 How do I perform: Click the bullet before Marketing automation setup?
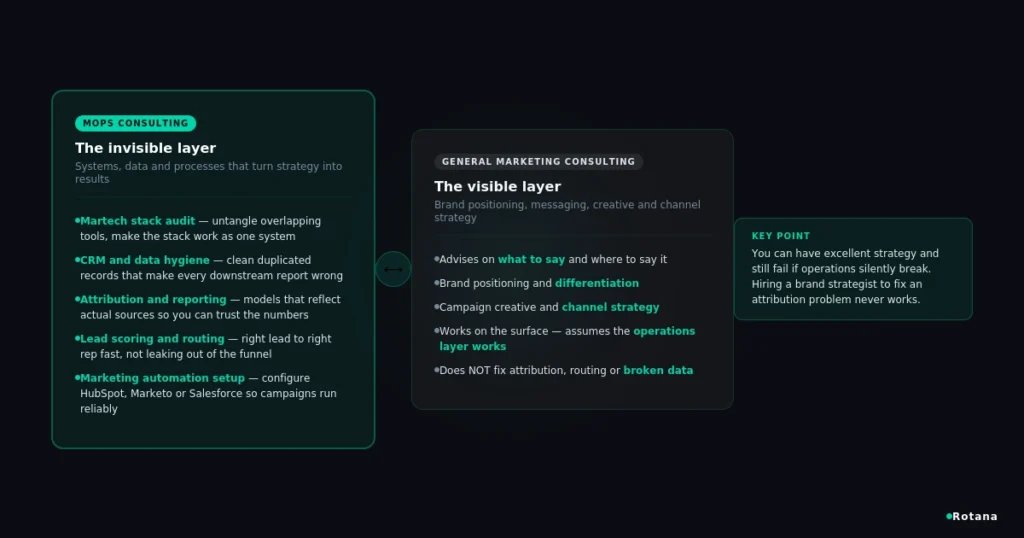[77, 377]
